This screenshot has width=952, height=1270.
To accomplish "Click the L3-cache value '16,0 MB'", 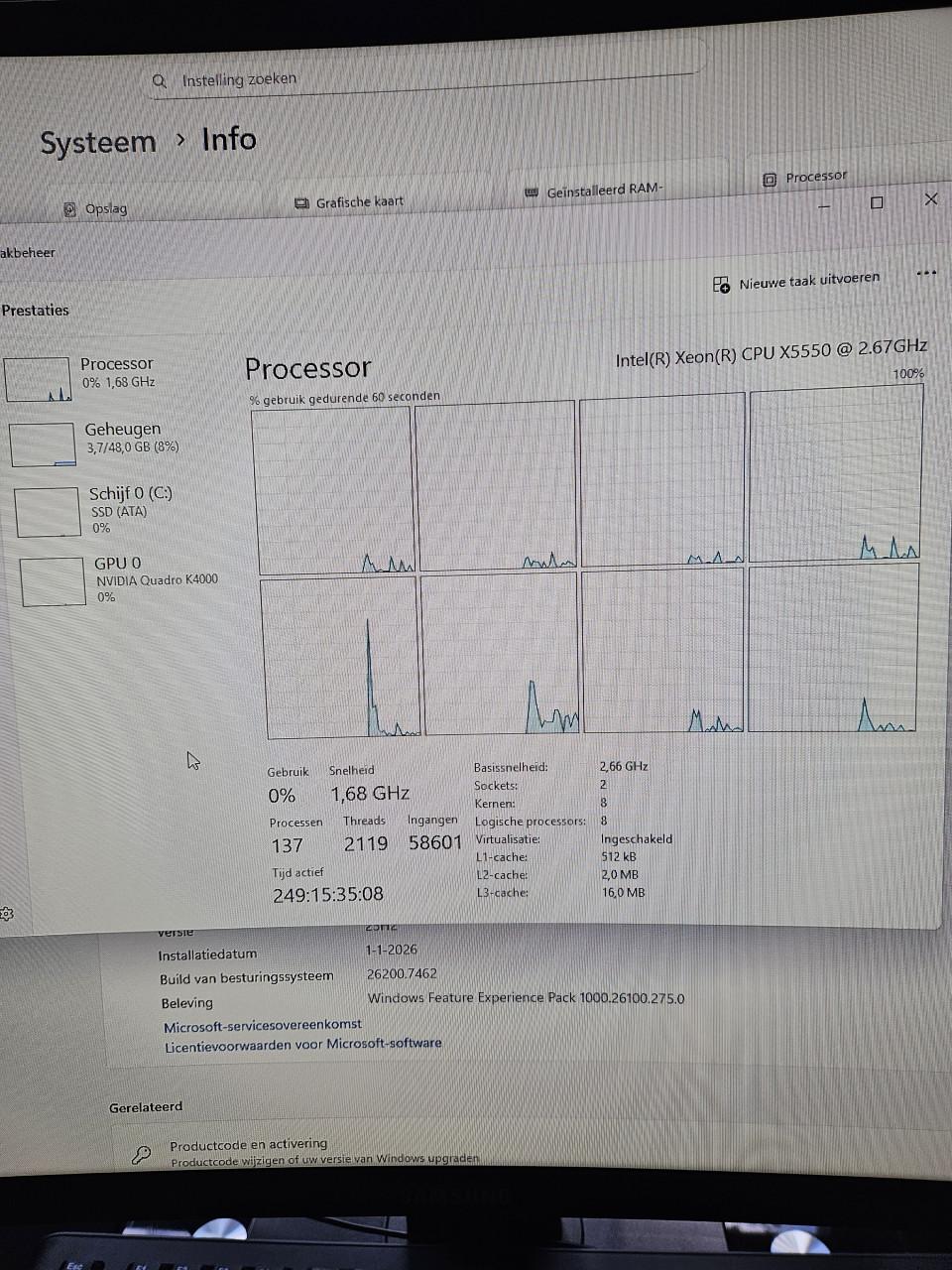I will [624, 892].
